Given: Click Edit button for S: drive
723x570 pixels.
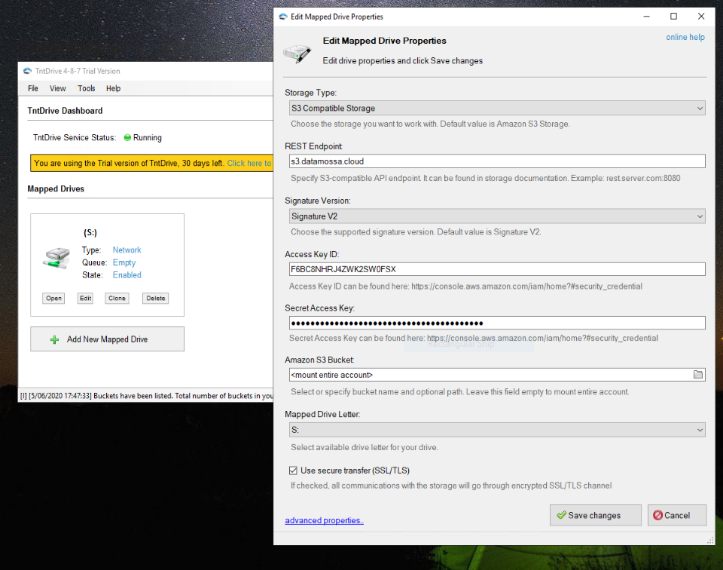Looking at the screenshot, I should (85, 298).
